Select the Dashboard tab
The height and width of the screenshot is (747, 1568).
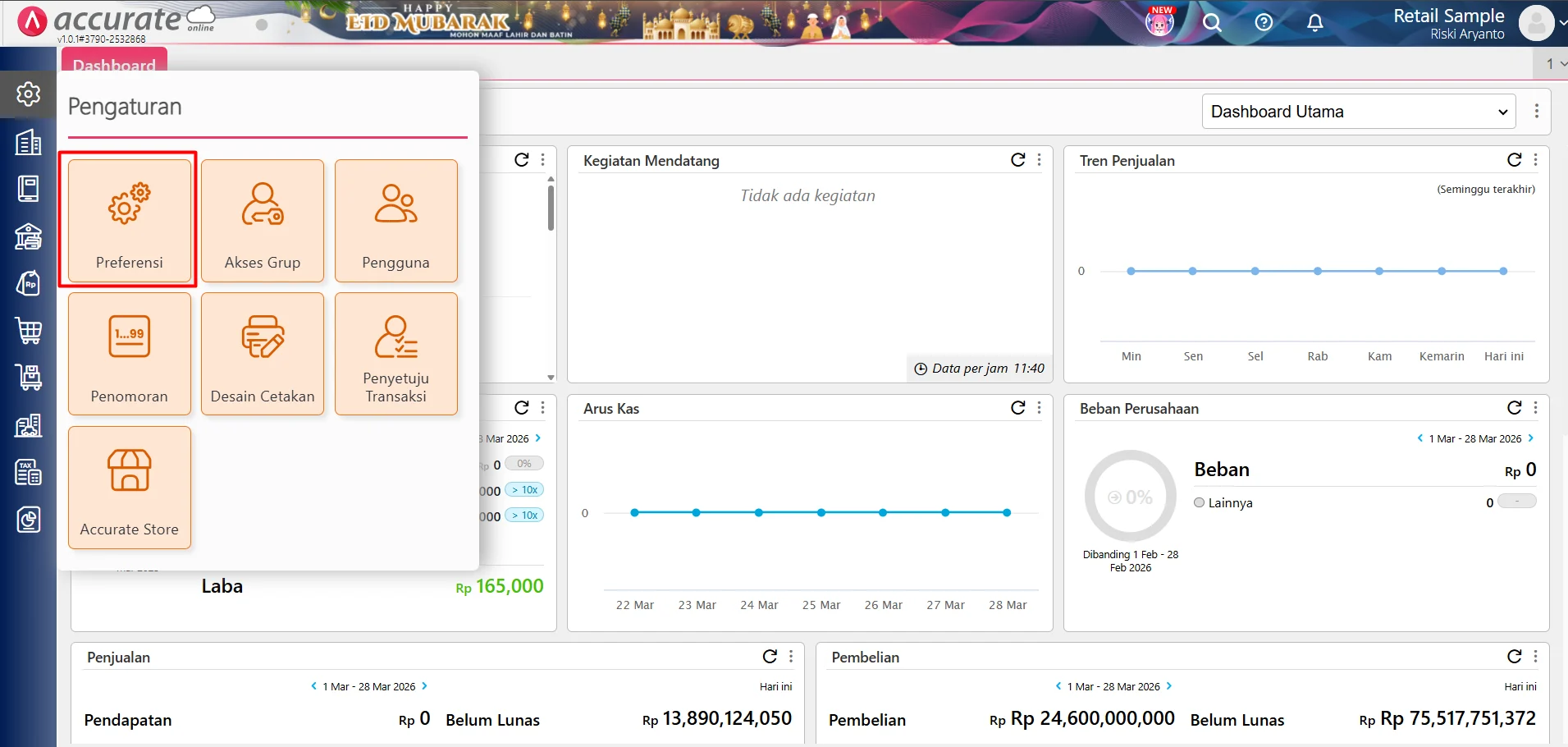point(114,63)
